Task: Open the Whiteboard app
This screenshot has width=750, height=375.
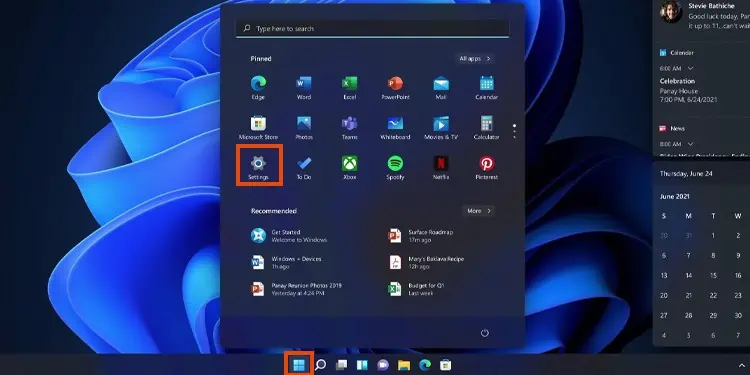Action: (395, 128)
